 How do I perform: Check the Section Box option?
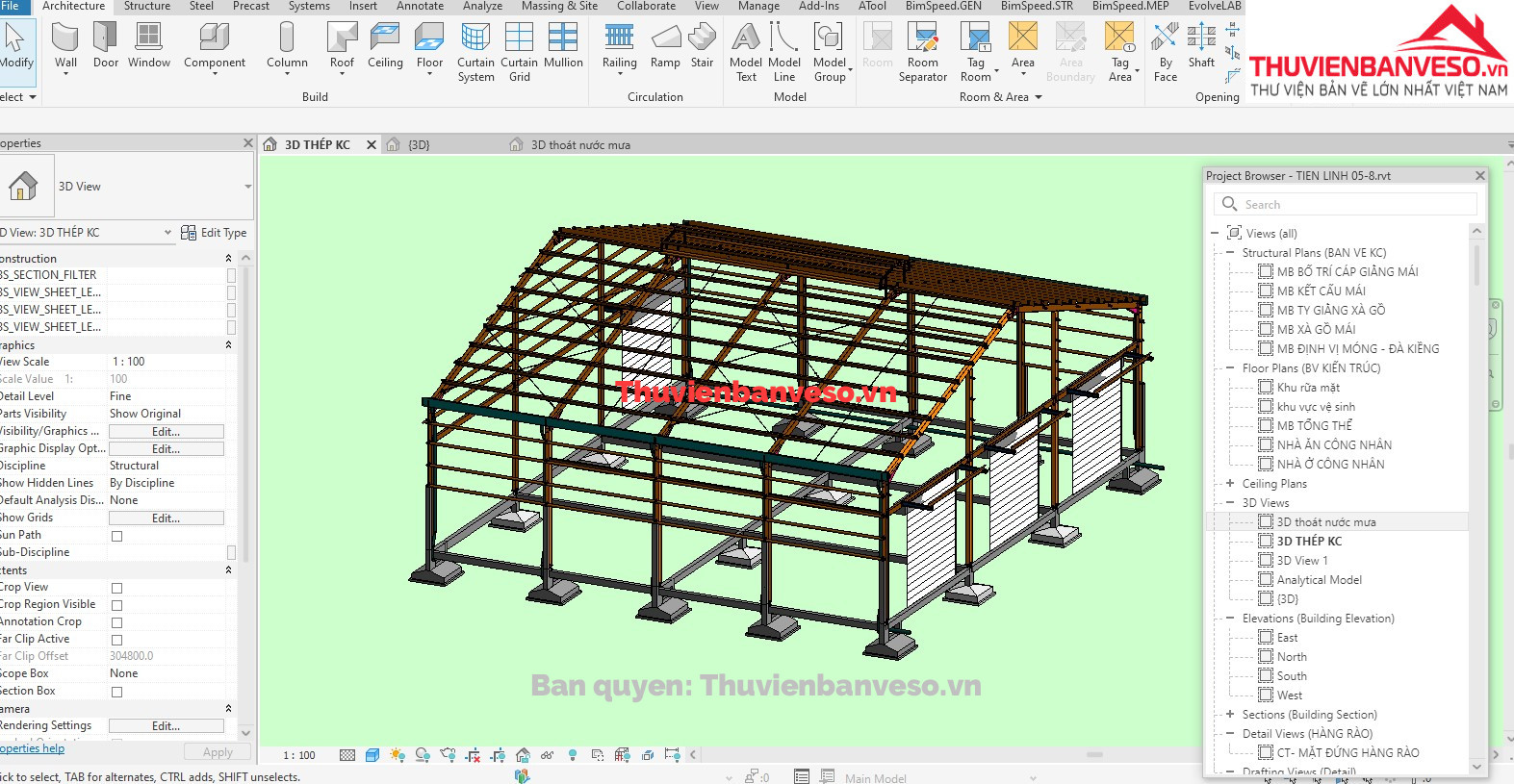(116, 692)
